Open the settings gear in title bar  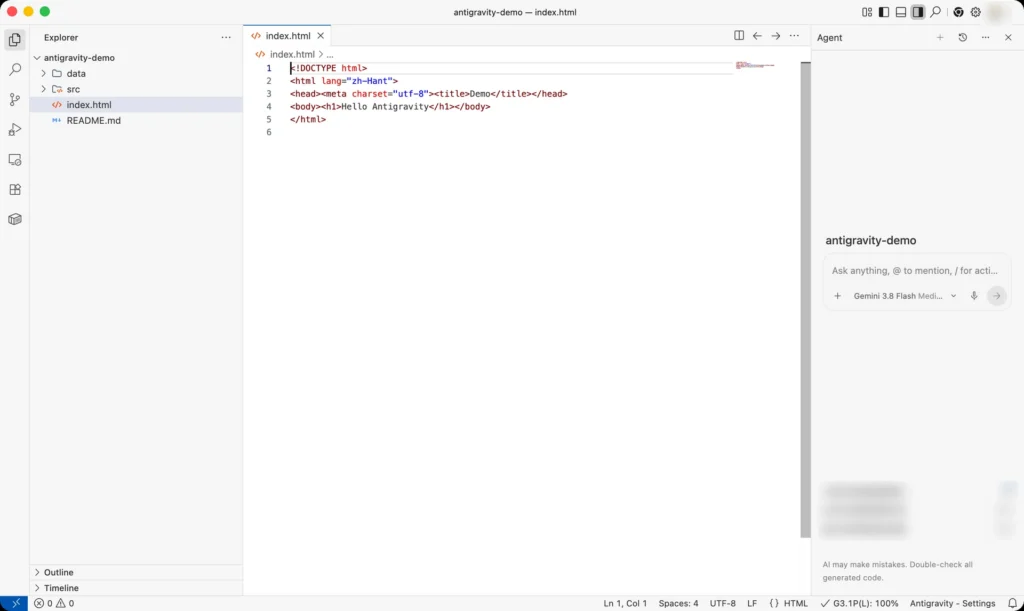point(976,12)
